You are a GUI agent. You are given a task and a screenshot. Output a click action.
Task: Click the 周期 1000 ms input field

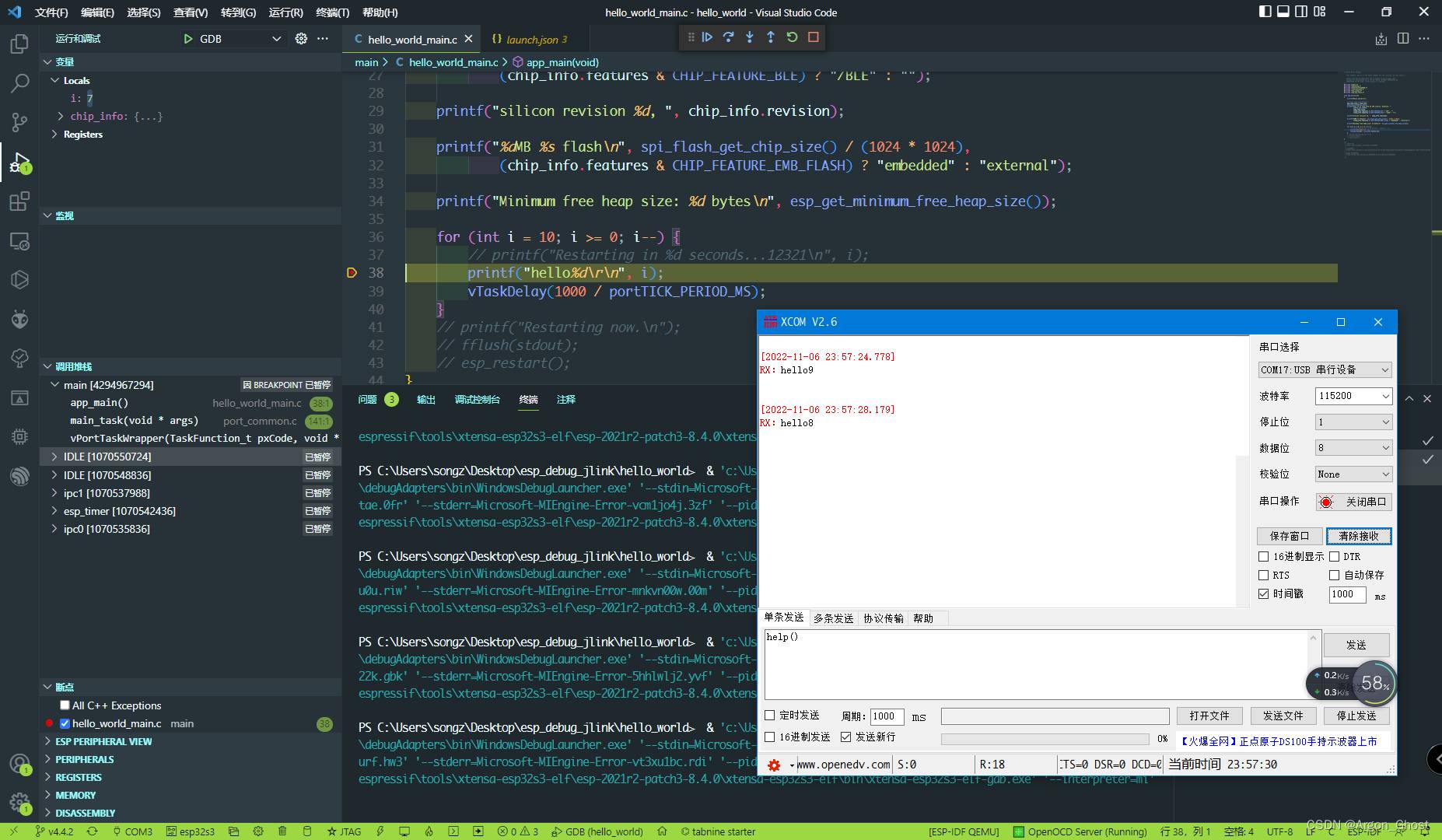(887, 716)
